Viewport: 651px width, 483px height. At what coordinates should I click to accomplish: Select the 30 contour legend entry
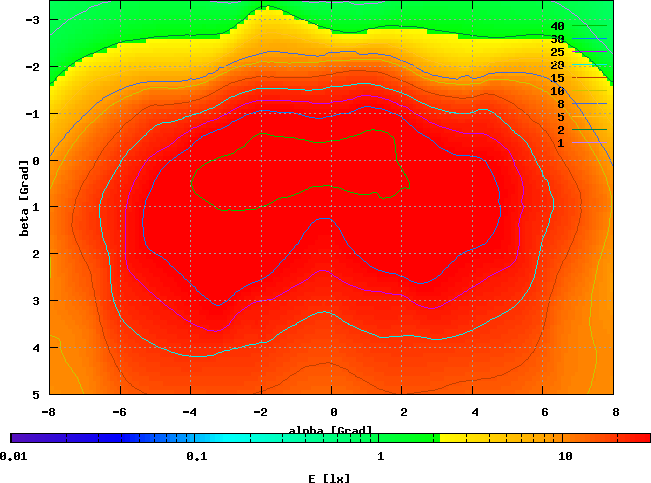tap(558, 39)
